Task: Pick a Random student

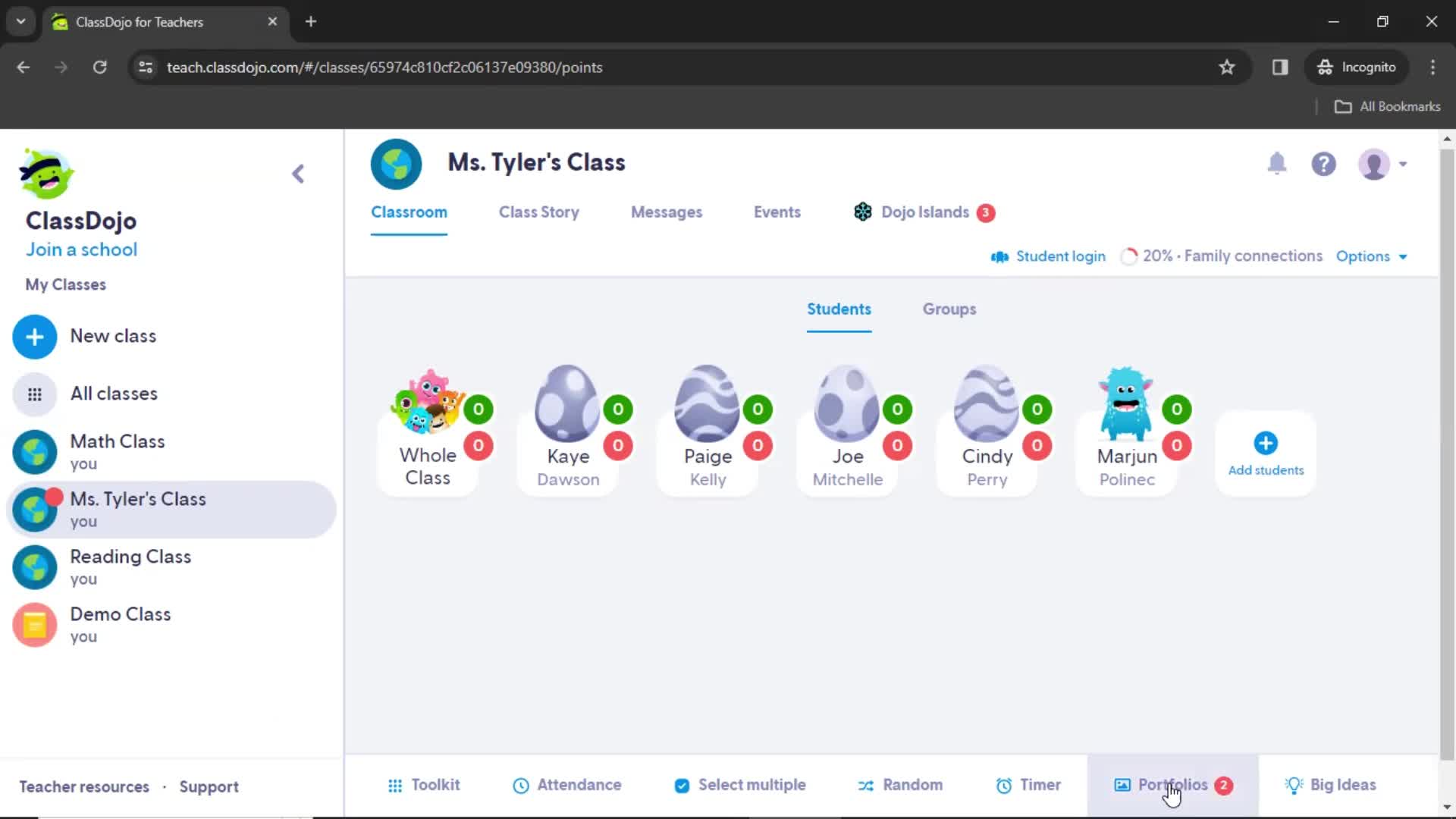Action: point(900,786)
